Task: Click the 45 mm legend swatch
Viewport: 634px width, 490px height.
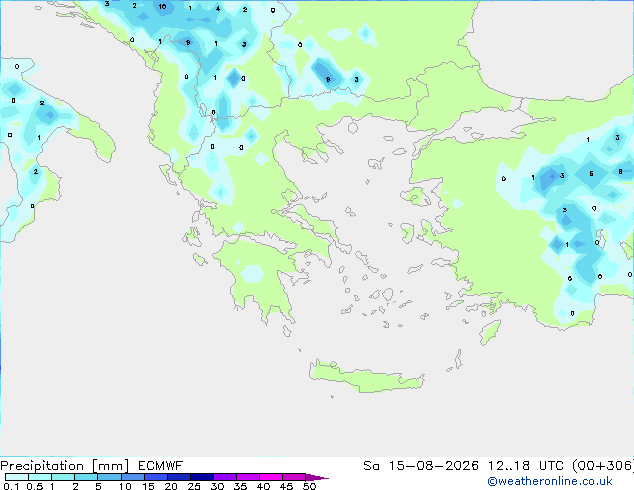Action: (x=294, y=477)
